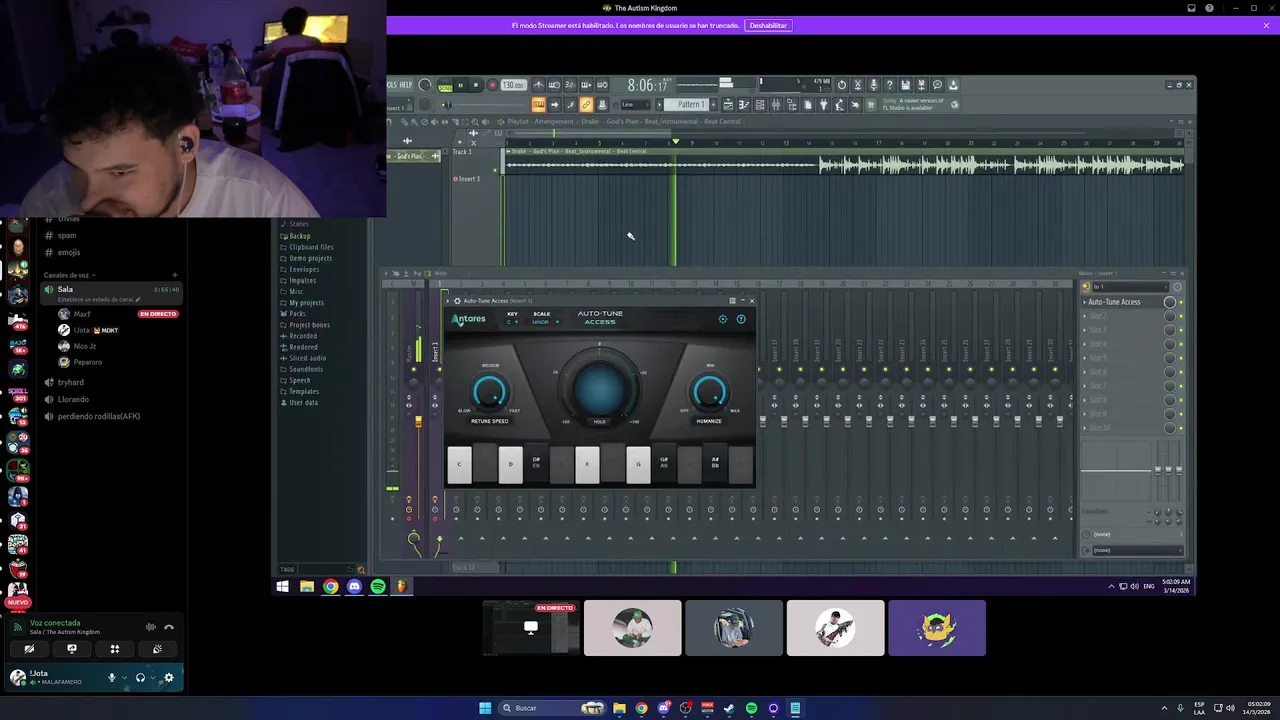Mute microphone in Discord user panel
Image resolution: width=1280 pixels, height=720 pixels.
(x=112, y=677)
